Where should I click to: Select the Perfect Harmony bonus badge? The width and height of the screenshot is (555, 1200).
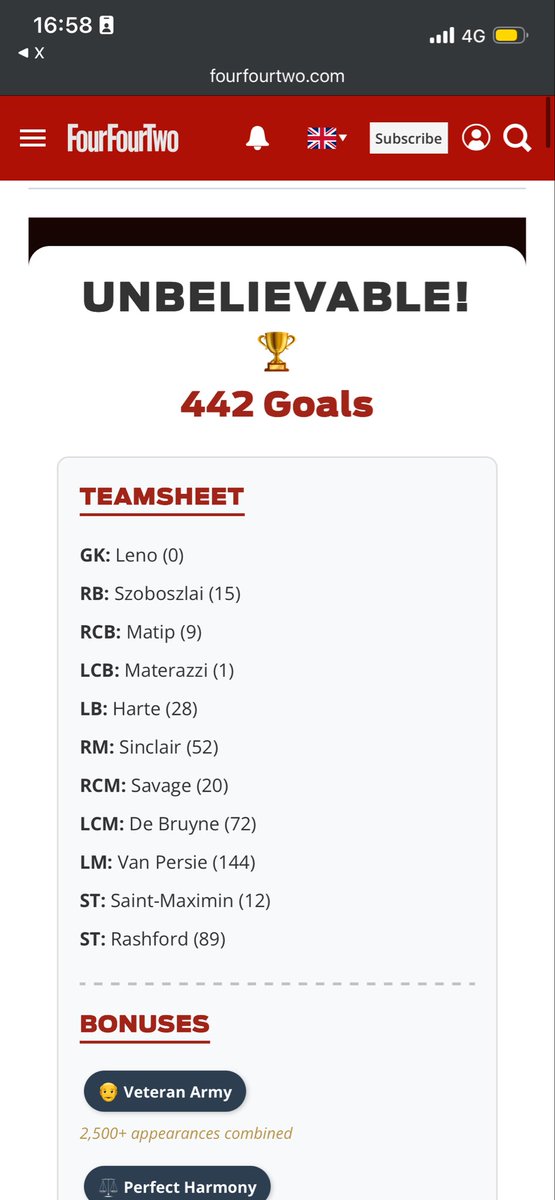177,1185
